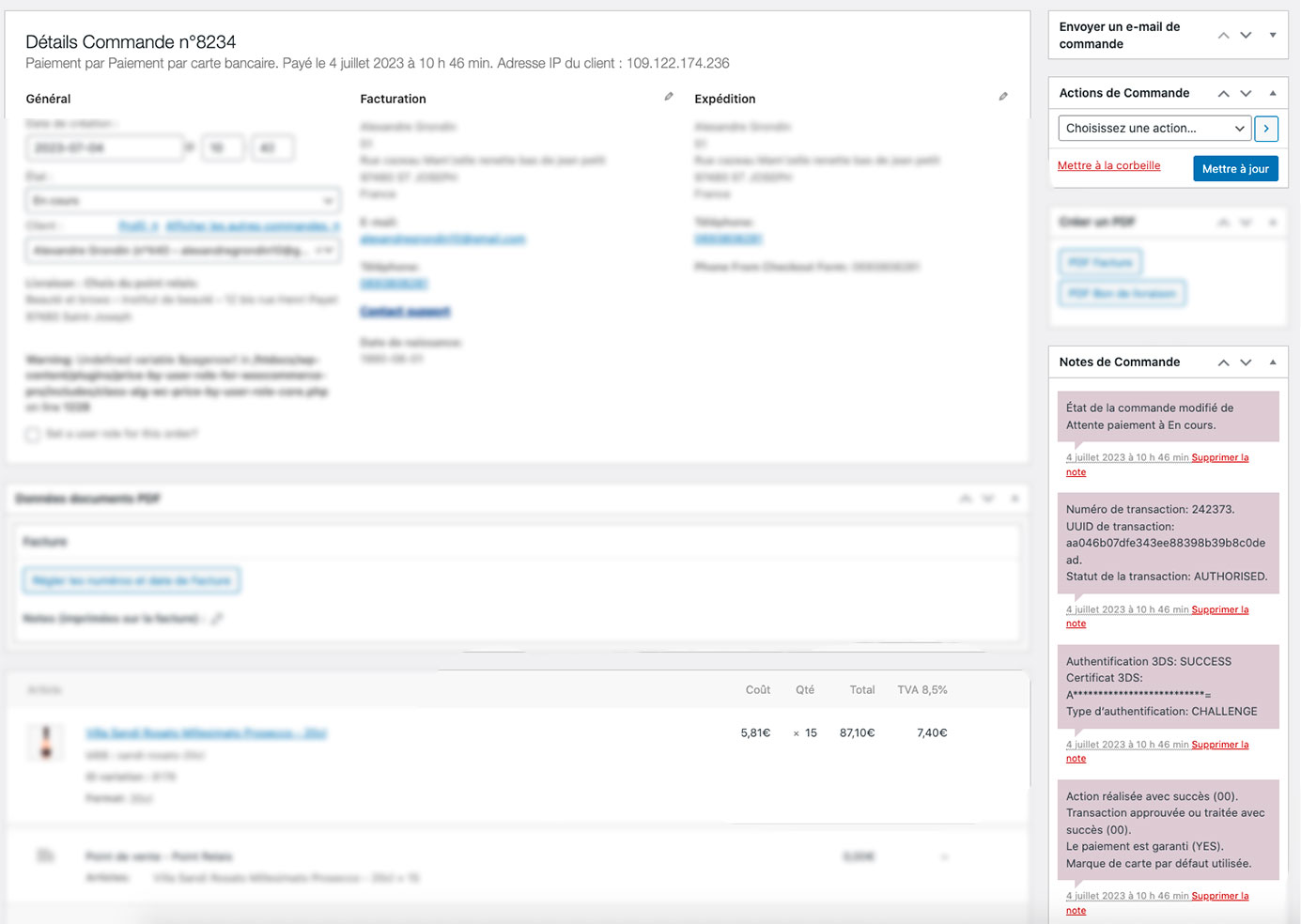Viewport: 1301px width, 924px height.
Task: Open the Villa Sandi Rosato product link
Action: point(206,733)
